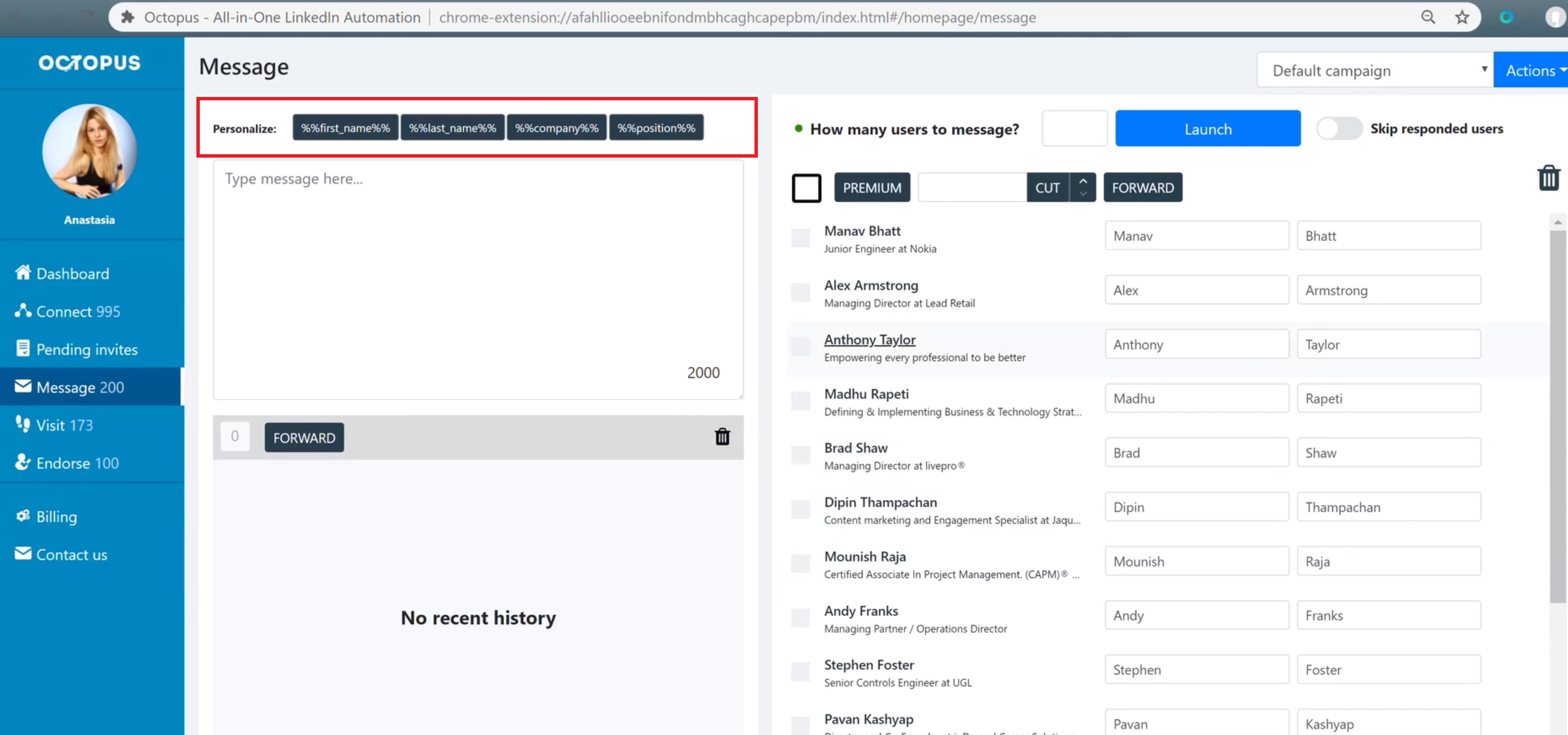Click FORWARD button above user list

coord(1143,188)
